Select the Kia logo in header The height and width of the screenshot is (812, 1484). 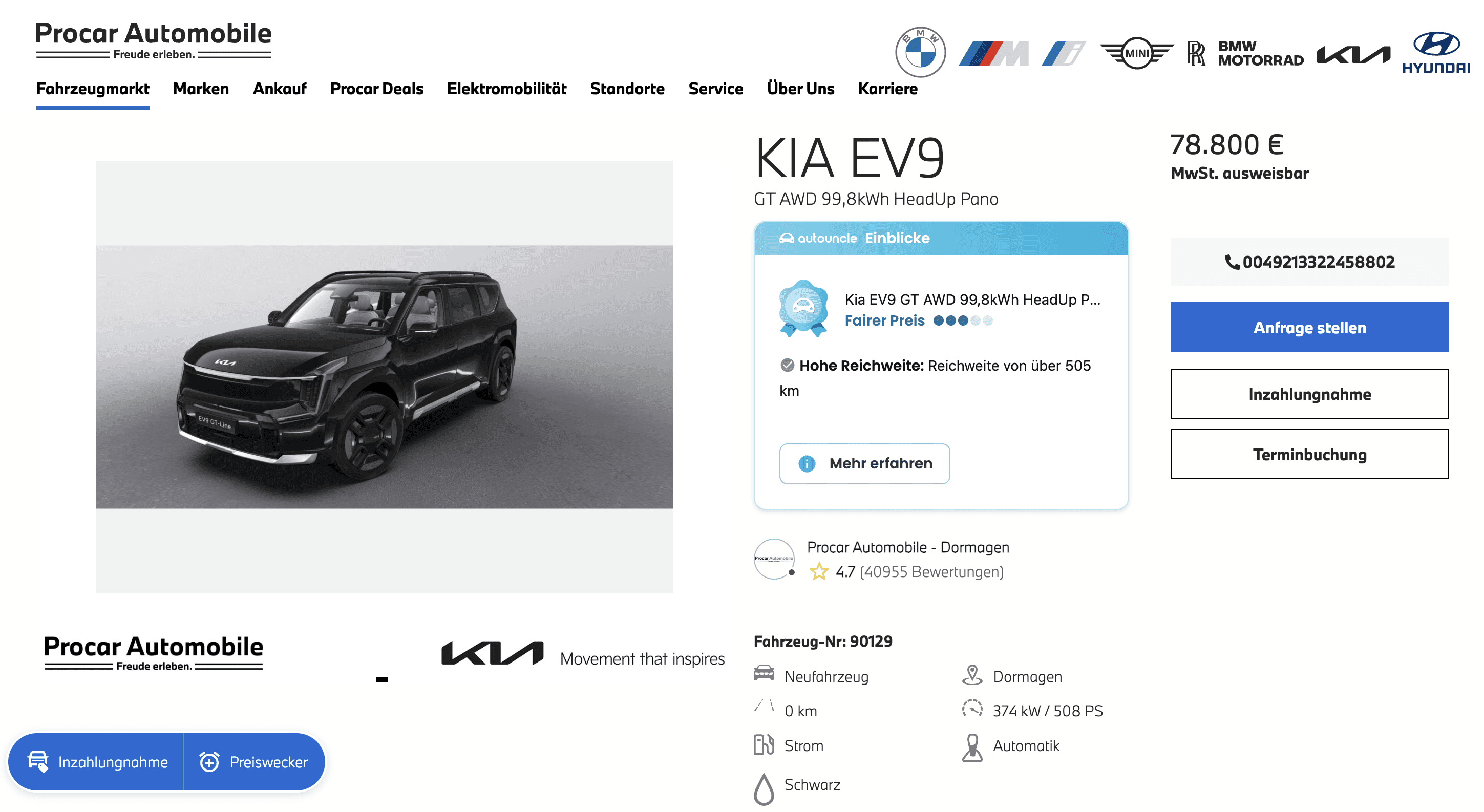click(x=1353, y=55)
